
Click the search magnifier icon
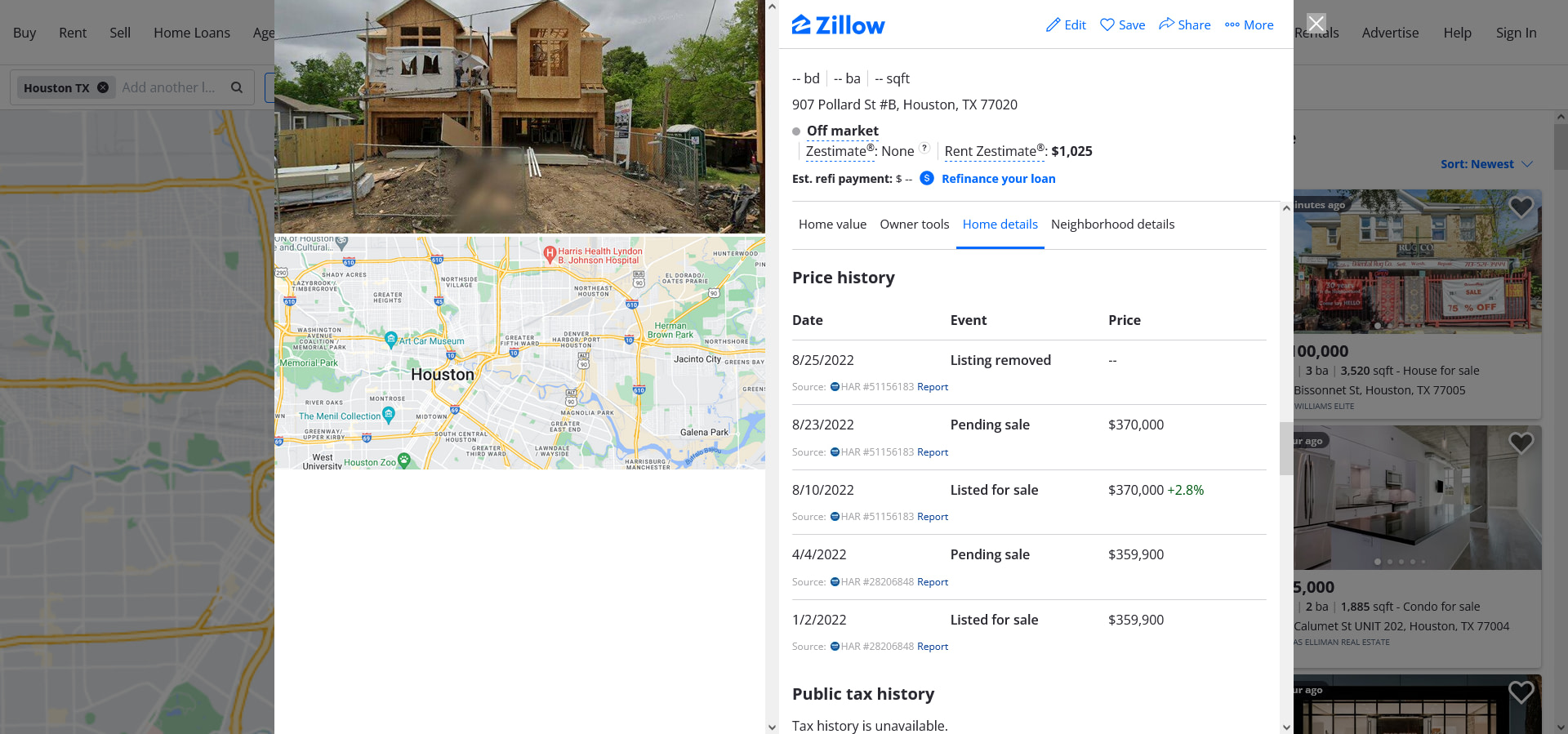(237, 87)
